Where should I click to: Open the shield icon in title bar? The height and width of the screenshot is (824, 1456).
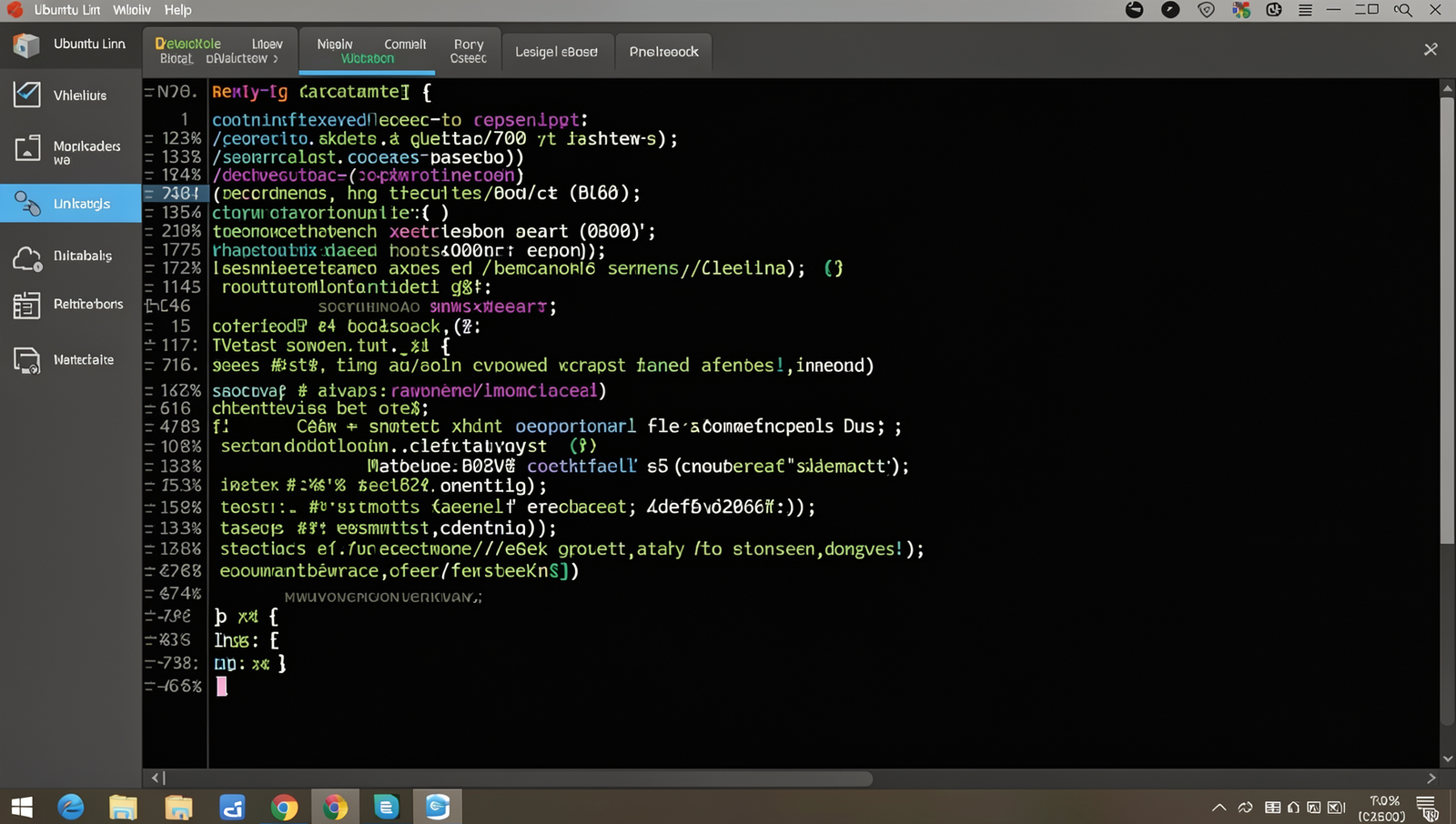pos(1207,10)
